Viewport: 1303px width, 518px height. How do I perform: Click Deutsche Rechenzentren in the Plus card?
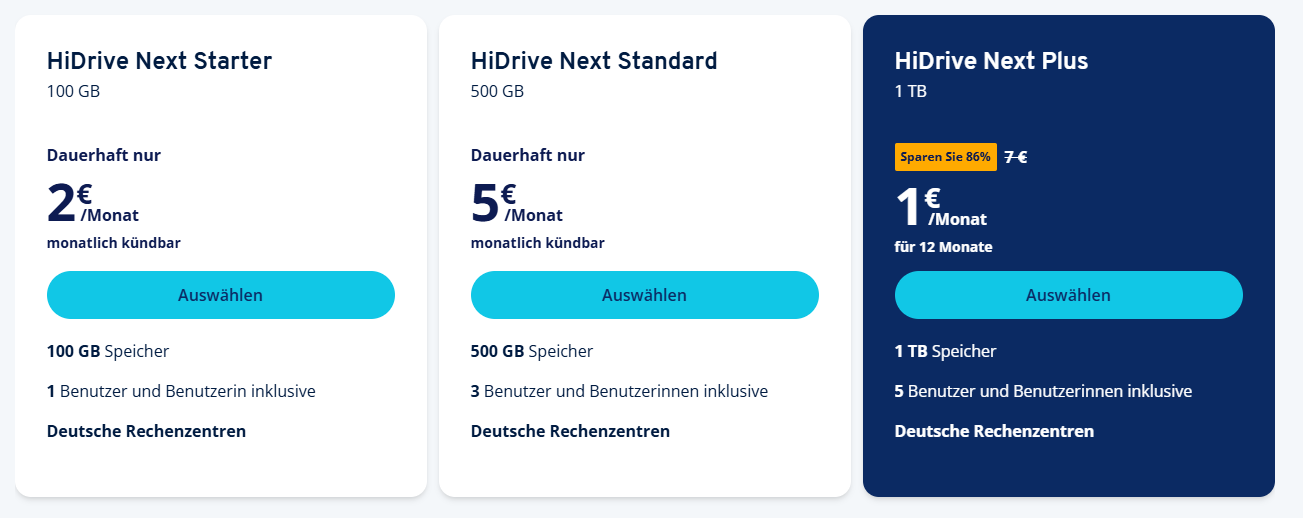click(994, 431)
